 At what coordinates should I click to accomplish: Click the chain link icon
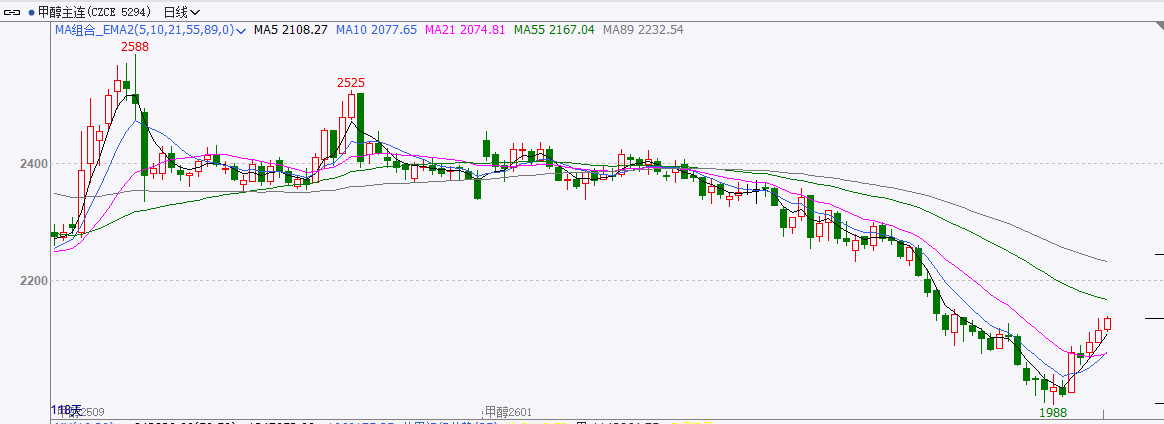[13, 12]
